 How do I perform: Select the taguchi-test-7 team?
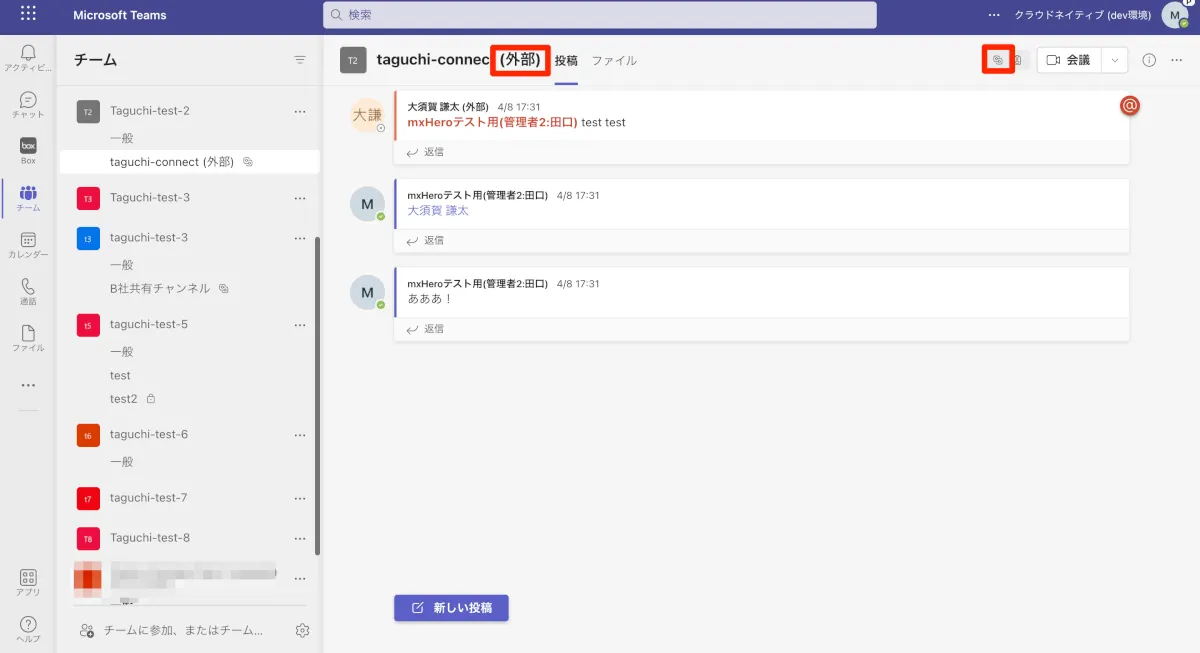click(149, 498)
